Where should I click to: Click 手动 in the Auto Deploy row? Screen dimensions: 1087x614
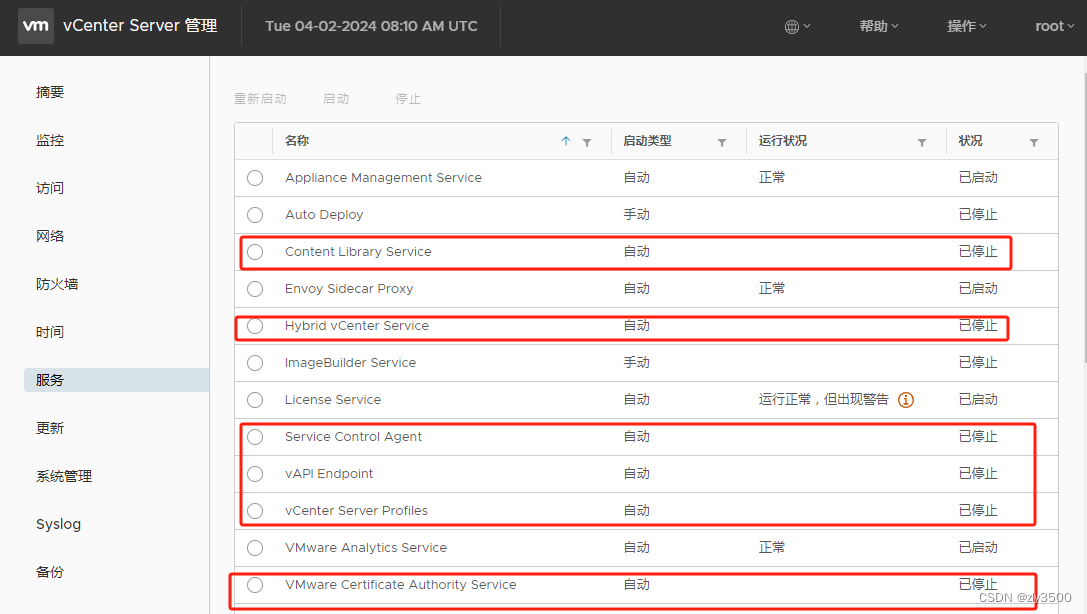pyautogui.click(x=636, y=215)
